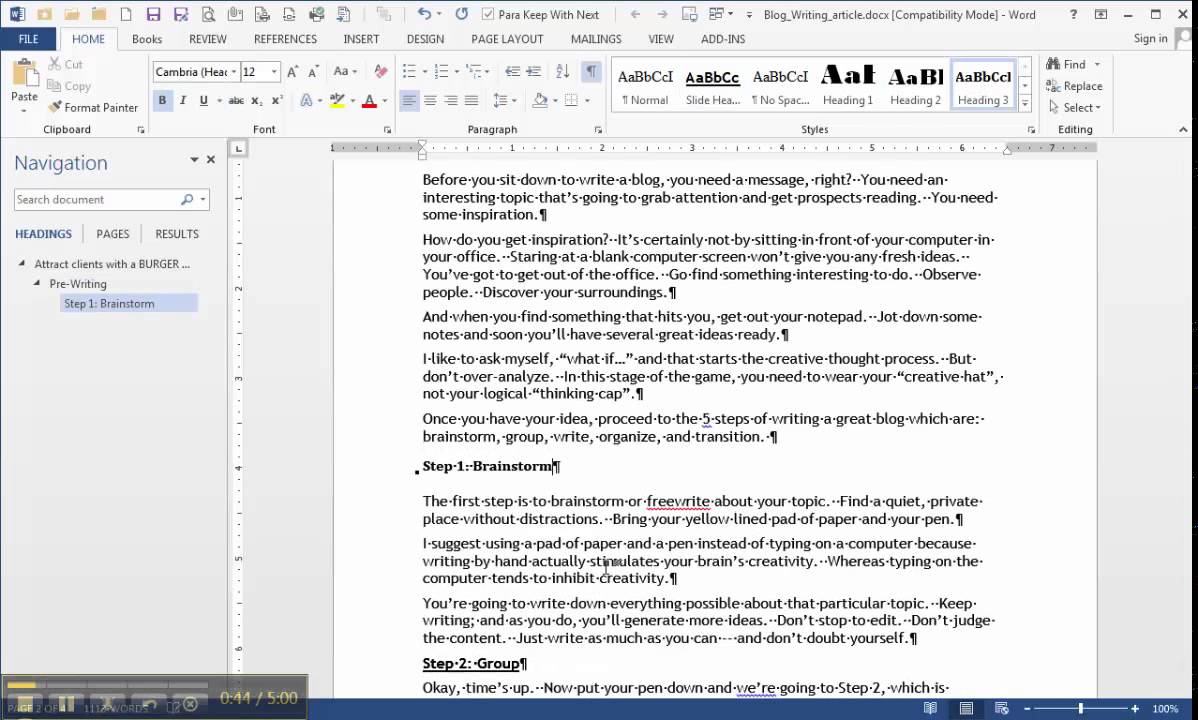Click the Undo arrow in quick access toolbar
Image resolution: width=1198 pixels, height=720 pixels.
(424, 14)
